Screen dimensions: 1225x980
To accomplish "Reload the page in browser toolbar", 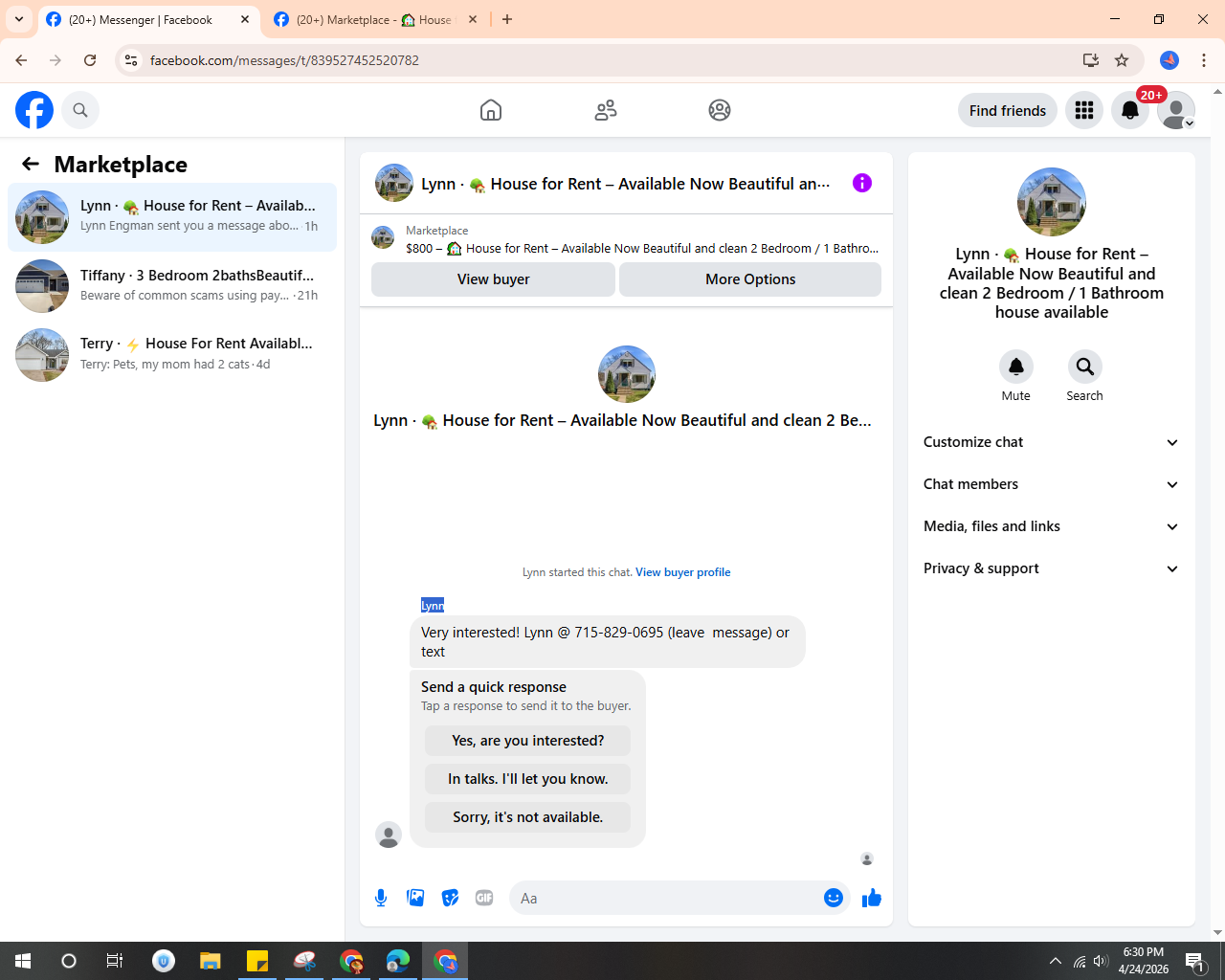I will [x=90, y=60].
